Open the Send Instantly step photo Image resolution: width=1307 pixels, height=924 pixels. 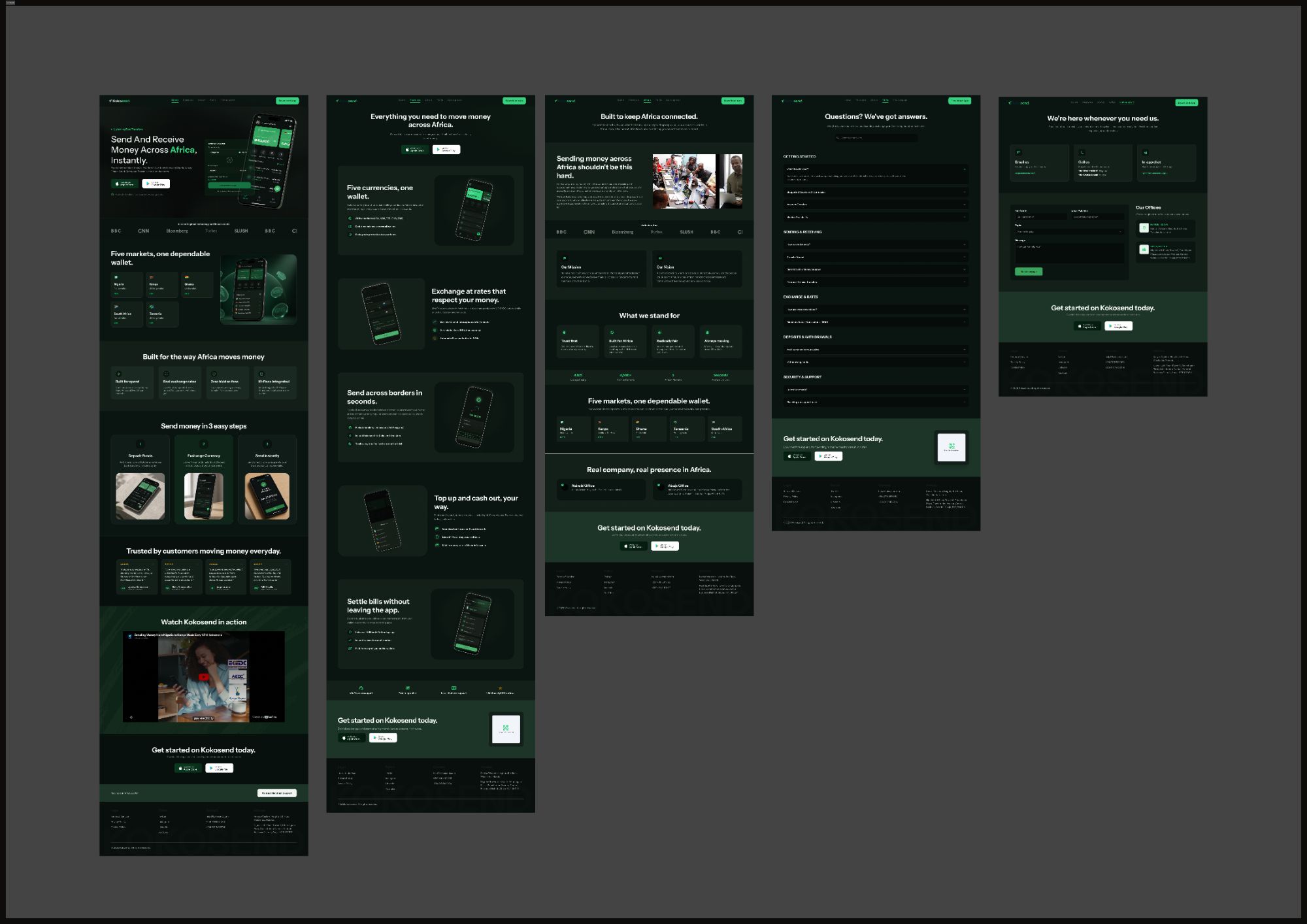tap(267, 496)
